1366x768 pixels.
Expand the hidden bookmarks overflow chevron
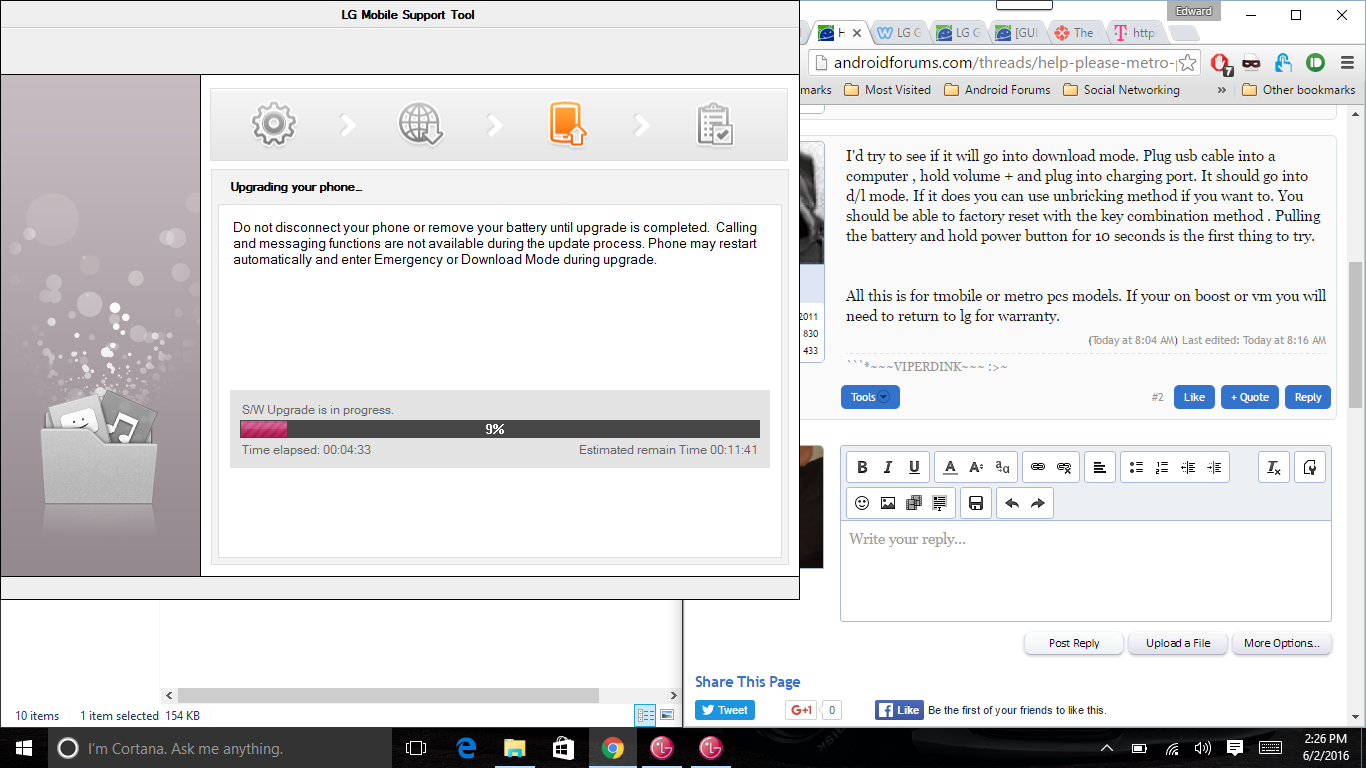tap(1221, 90)
